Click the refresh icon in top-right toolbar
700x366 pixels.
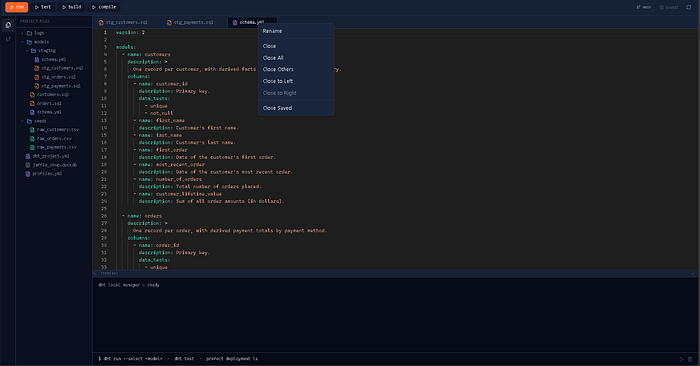pyautogui.click(x=688, y=7)
